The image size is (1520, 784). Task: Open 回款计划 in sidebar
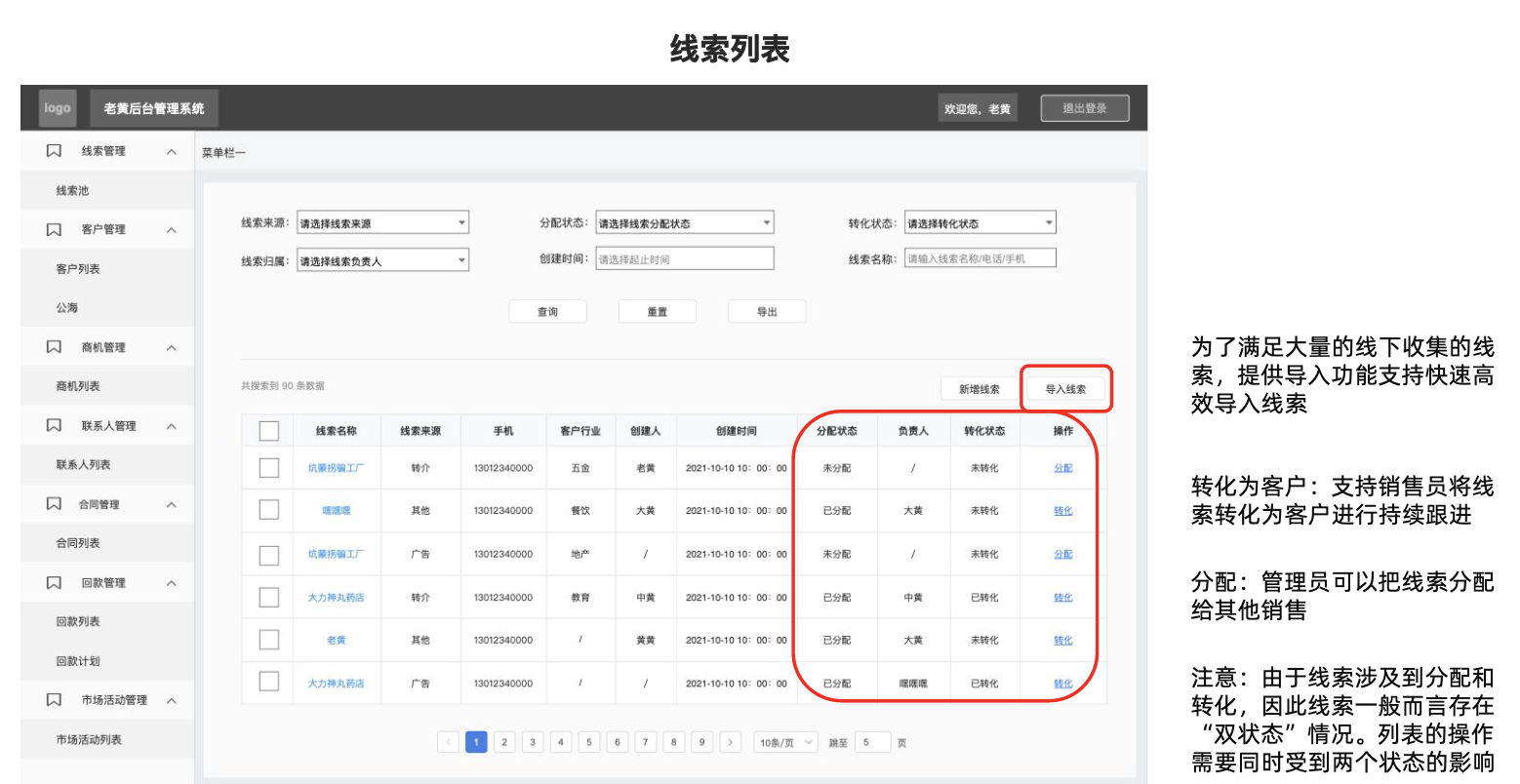coord(78,660)
